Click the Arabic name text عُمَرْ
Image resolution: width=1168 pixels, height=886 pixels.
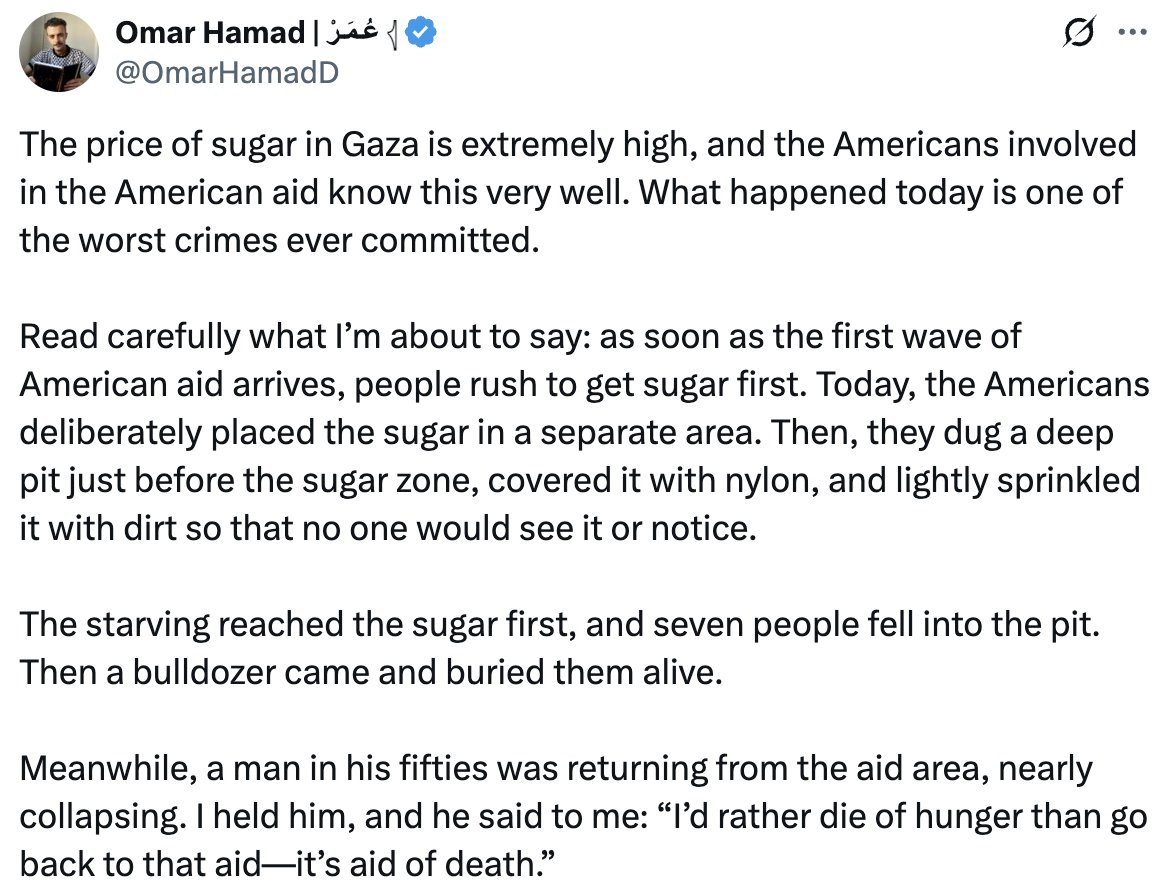click(x=352, y=32)
